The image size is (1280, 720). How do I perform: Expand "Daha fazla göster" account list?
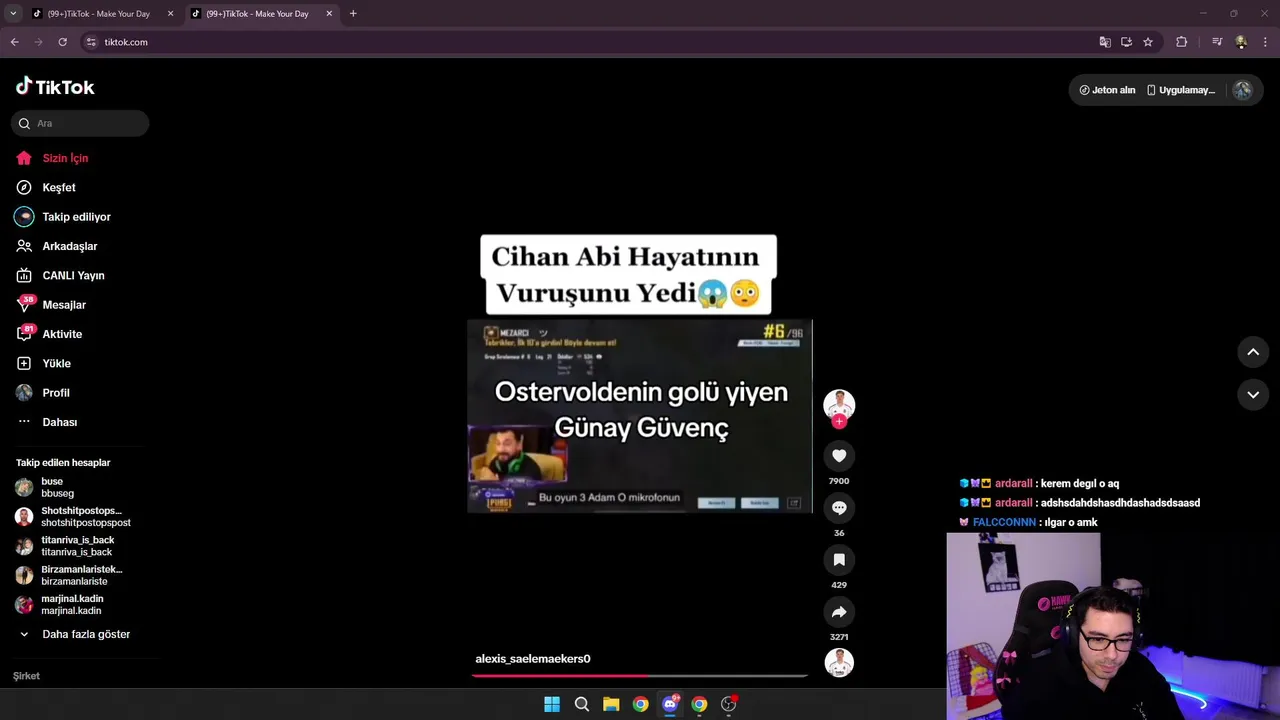click(75, 634)
